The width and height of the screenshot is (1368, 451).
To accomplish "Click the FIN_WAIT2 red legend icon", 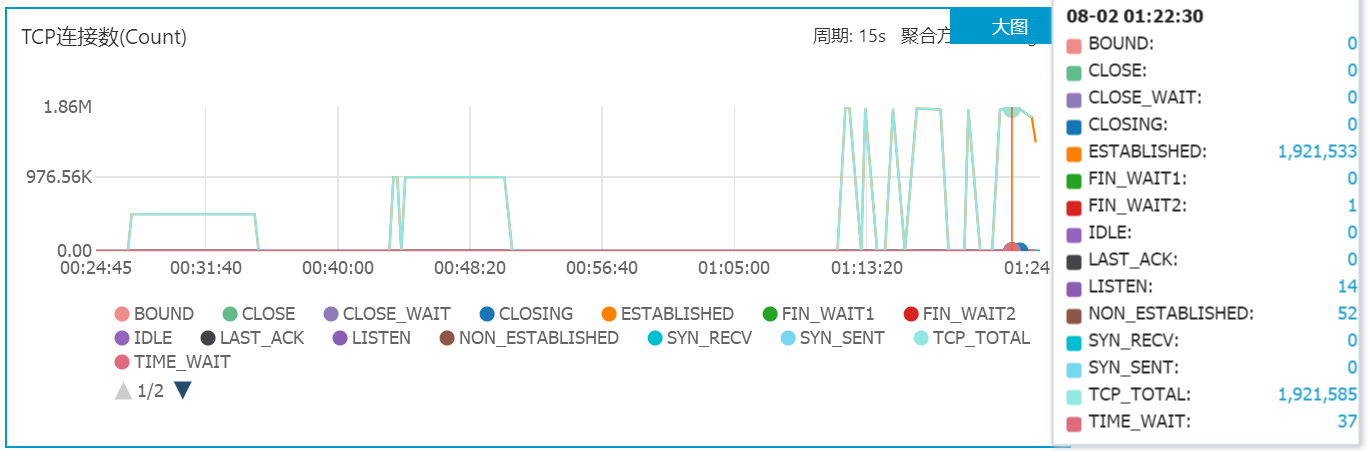I will click(911, 314).
